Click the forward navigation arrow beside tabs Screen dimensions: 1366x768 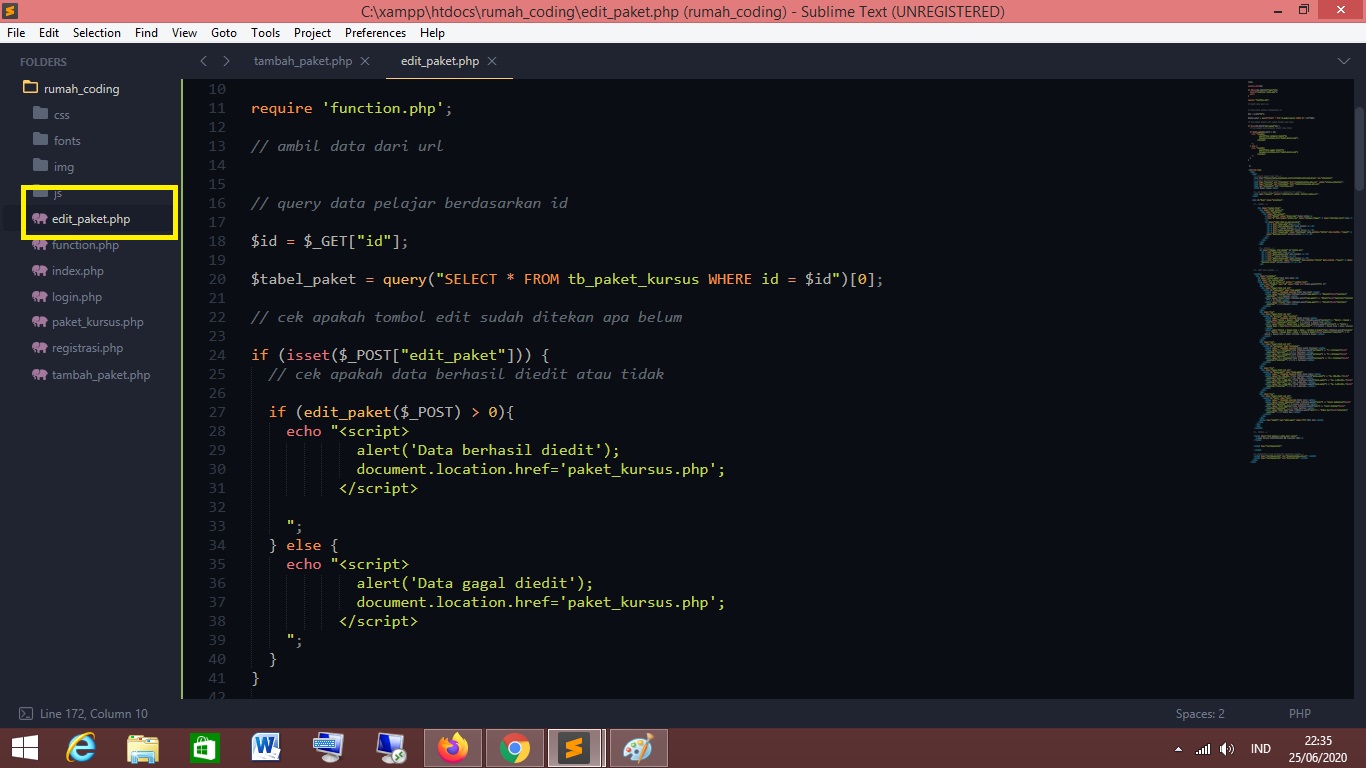(x=227, y=61)
